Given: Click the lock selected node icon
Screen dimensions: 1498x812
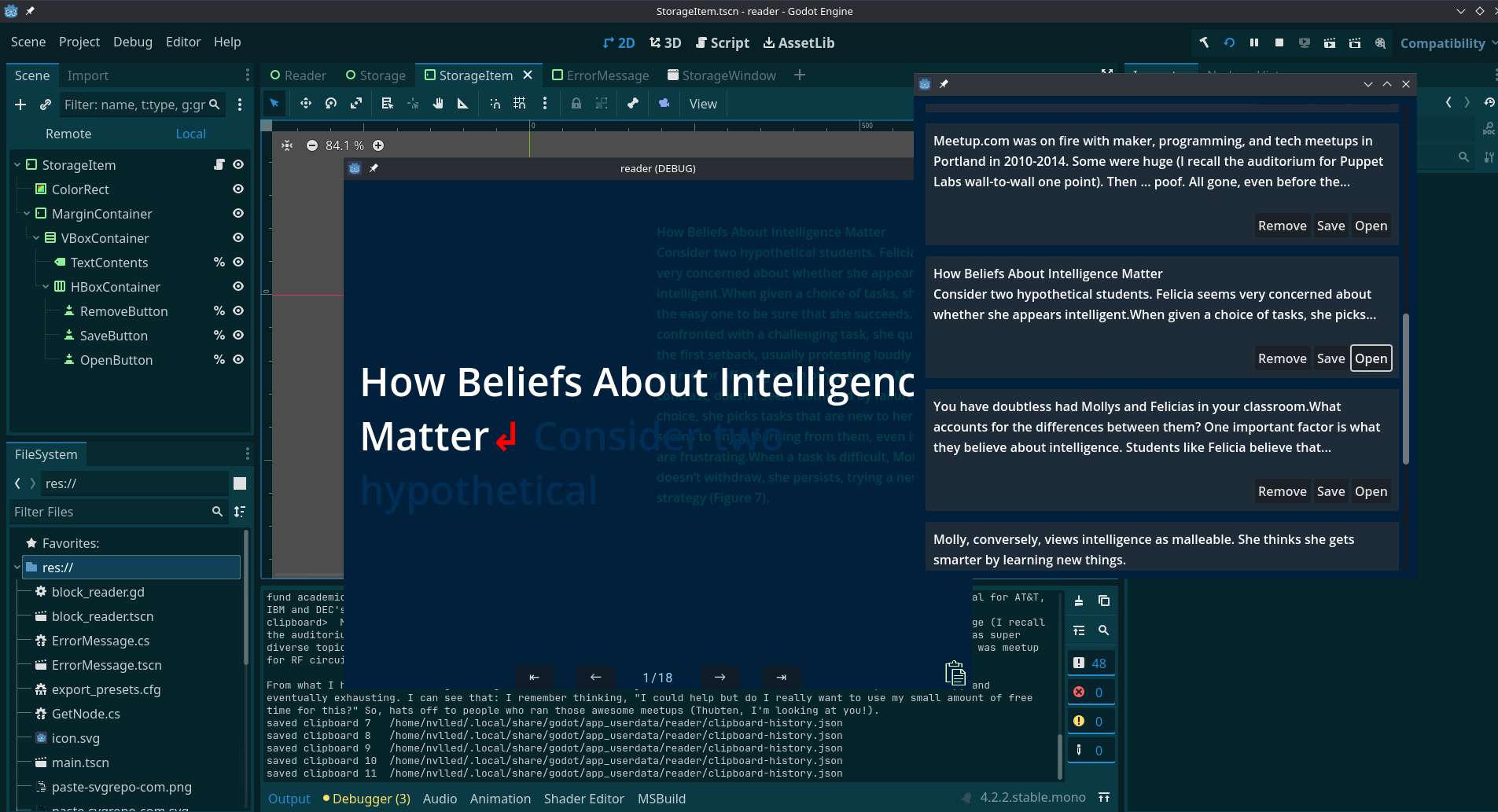Looking at the screenshot, I should click(x=576, y=104).
